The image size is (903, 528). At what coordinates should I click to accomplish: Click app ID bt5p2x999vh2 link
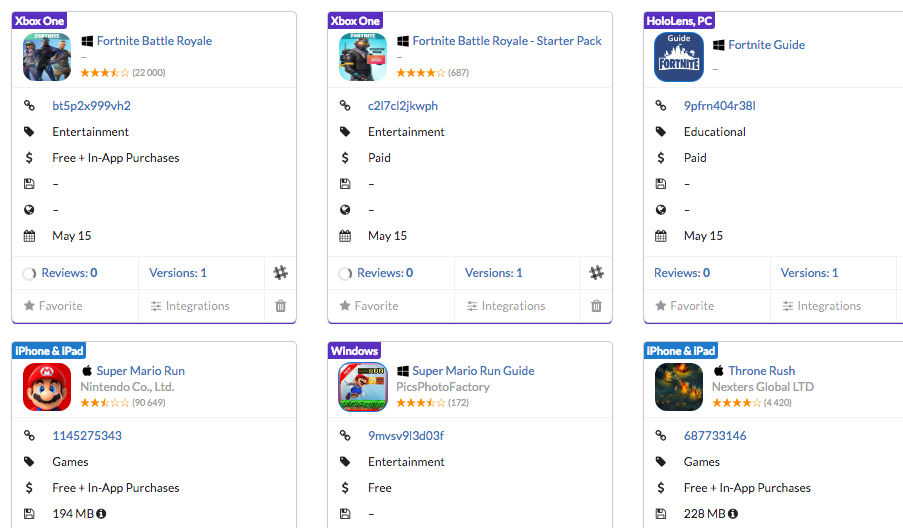tap(91, 106)
